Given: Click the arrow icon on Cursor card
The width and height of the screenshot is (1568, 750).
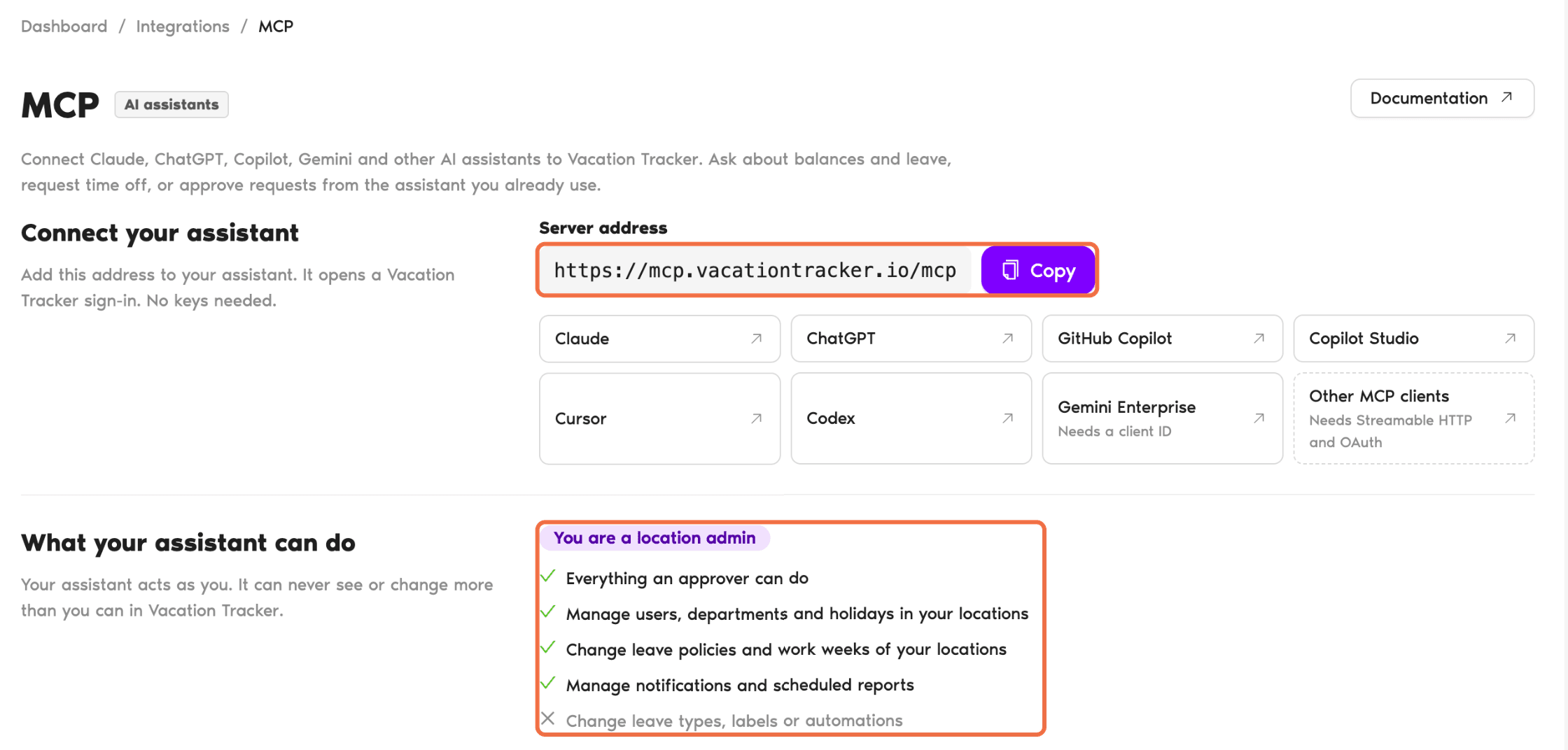Looking at the screenshot, I should click(x=756, y=418).
